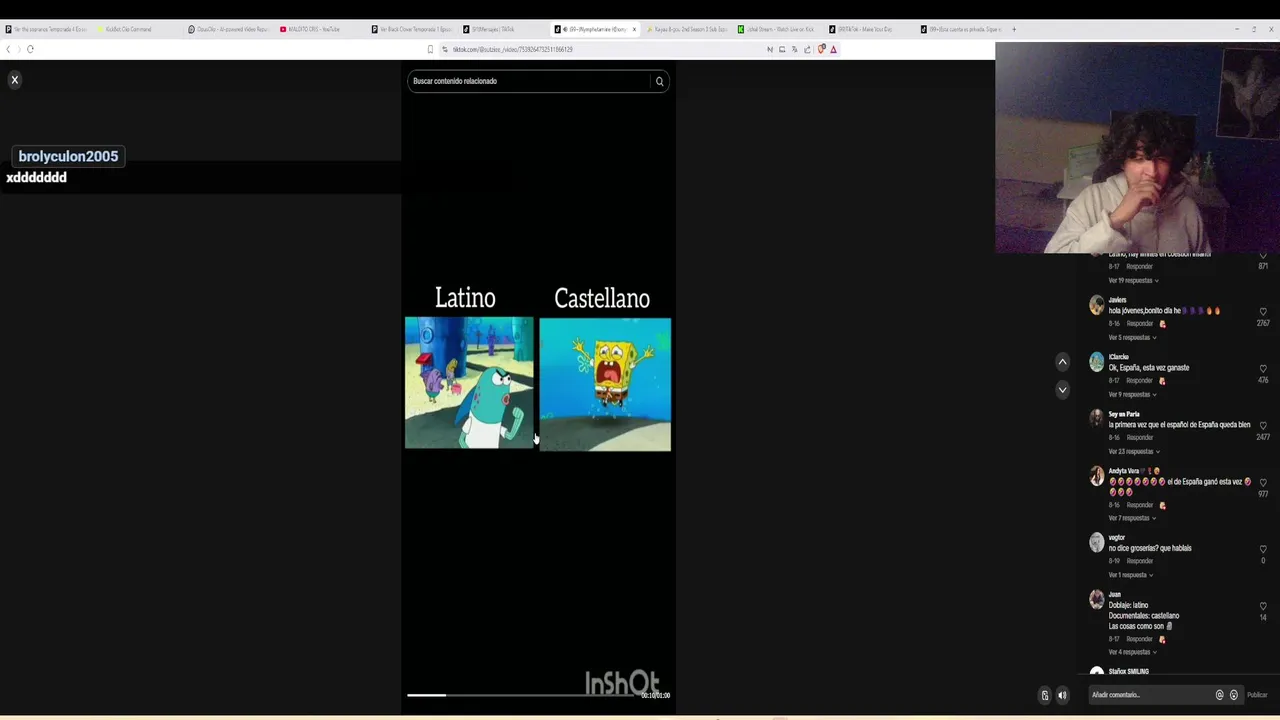The height and width of the screenshot is (720, 1280).
Task: Reply to Javiers' comment via Responder
Action: pyautogui.click(x=1140, y=324)
